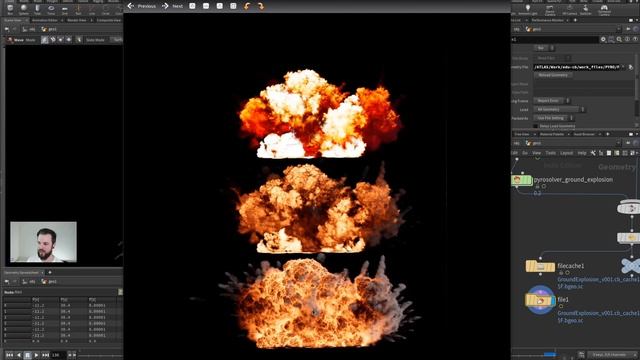Add the Ambient Light from shelf
The height and width of the screenshot is (360, 640).
(x=528, y=10)
